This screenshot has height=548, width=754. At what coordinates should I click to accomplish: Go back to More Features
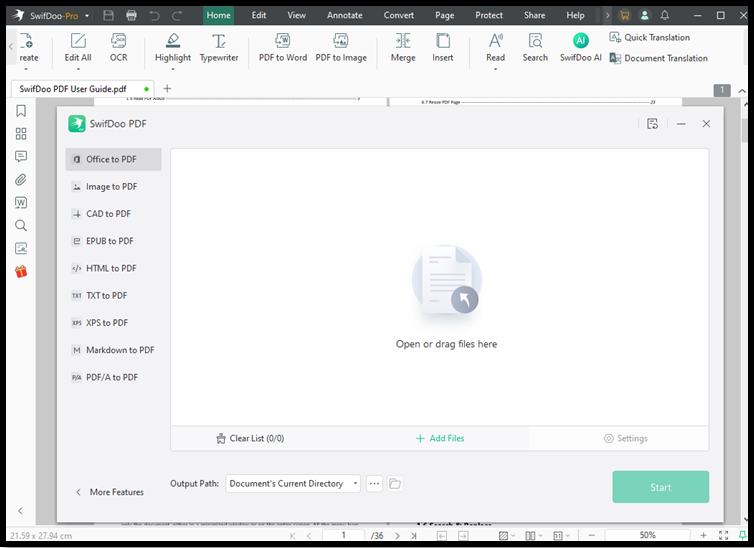coord(110,492)
